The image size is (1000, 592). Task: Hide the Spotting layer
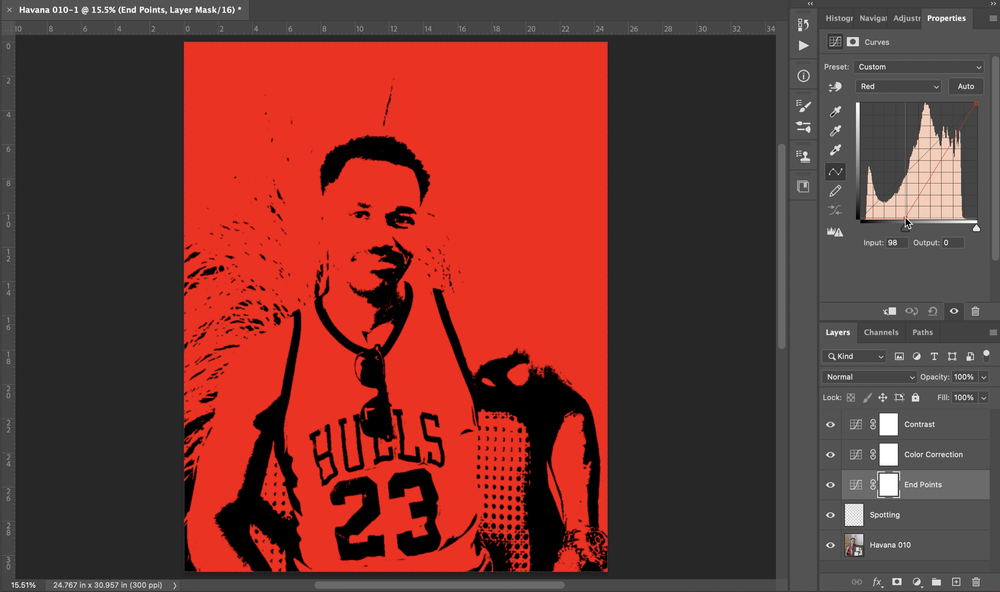point(830,515)
